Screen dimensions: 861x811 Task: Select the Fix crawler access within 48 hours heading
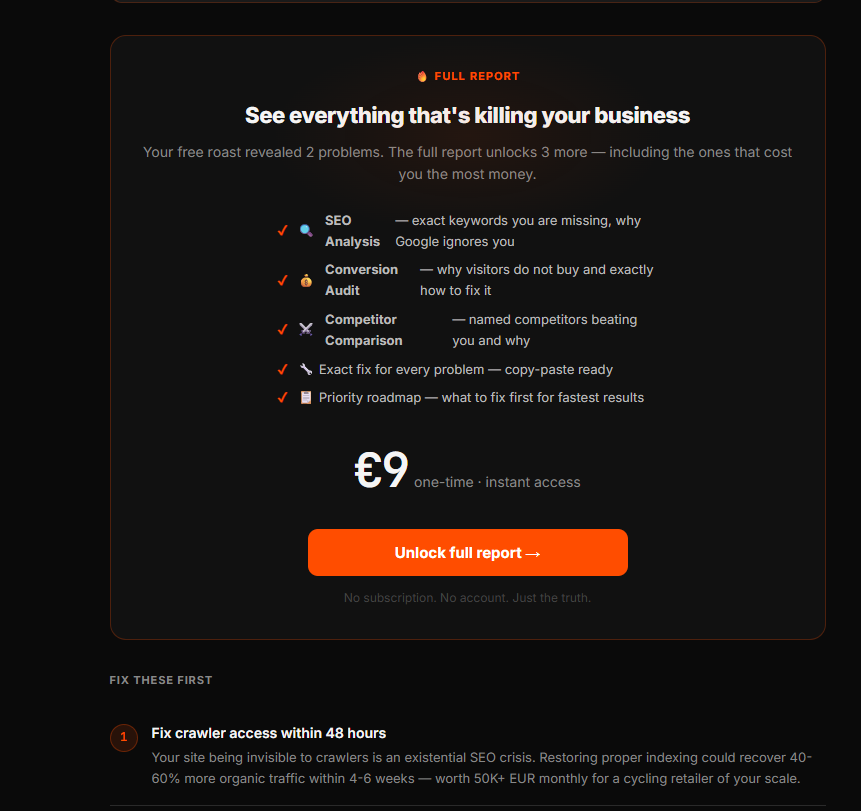[269, 733]
